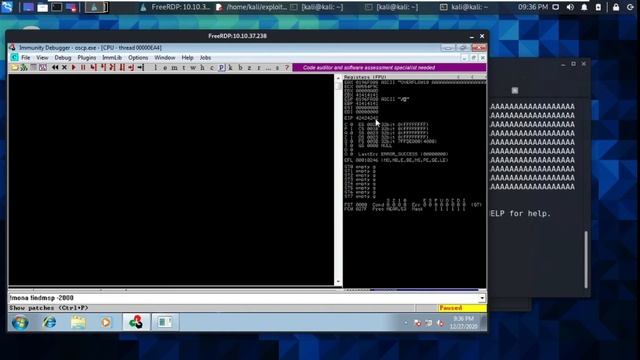Click the Close program X toolbar icon
The width and height of the screenshot is (640, 360).
pos(64,67)
